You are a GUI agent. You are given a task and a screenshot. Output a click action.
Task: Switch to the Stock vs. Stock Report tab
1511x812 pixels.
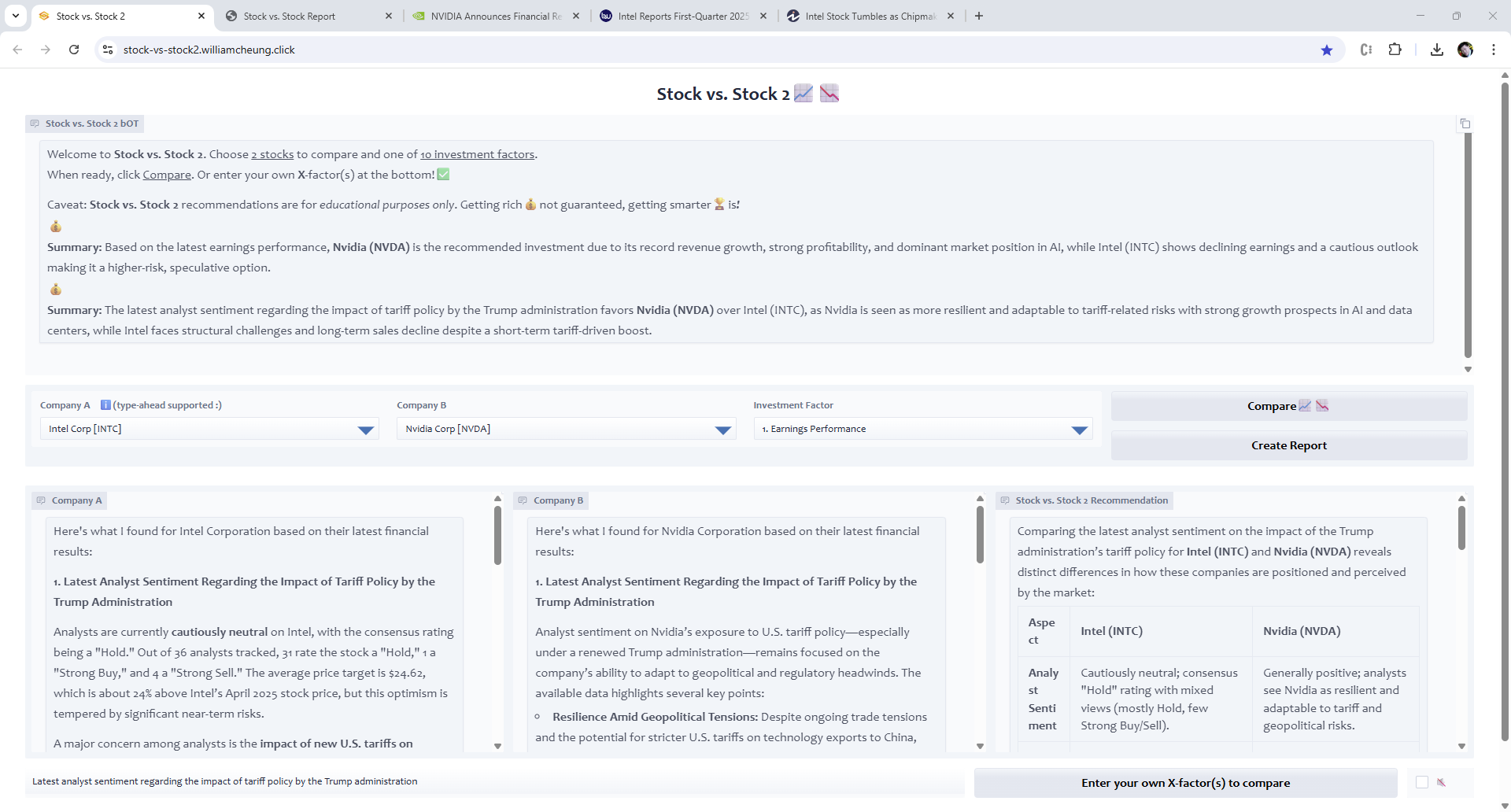(x=308, y=16)
